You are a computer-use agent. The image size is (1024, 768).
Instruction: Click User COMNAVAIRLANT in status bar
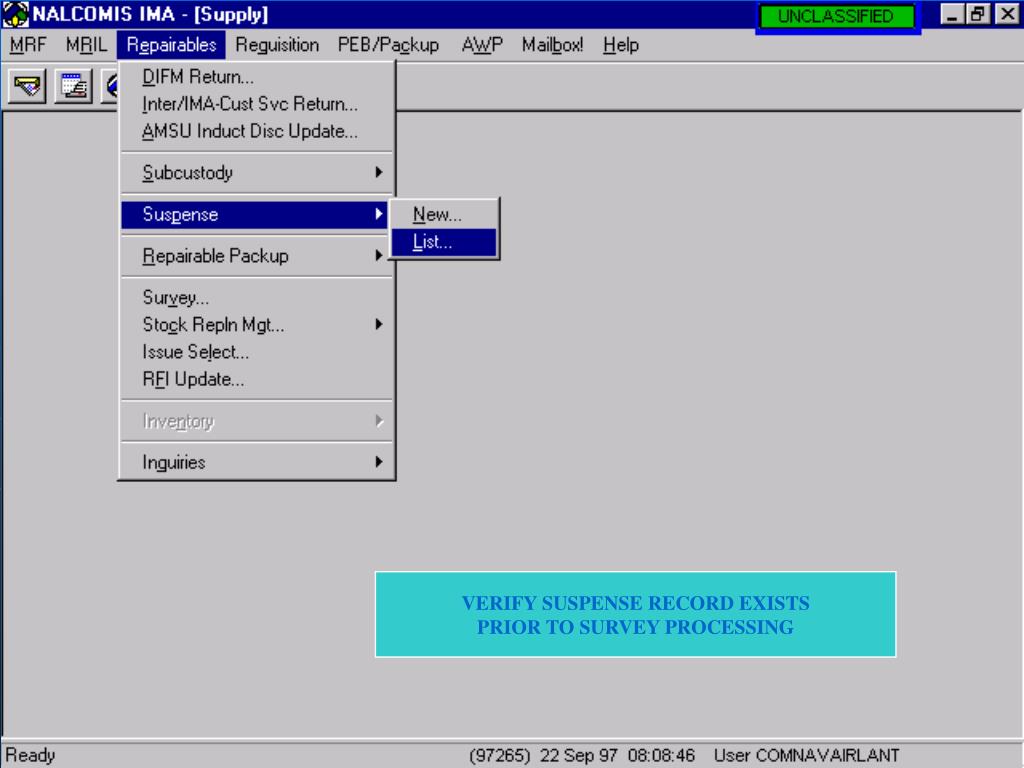point(806,755)
